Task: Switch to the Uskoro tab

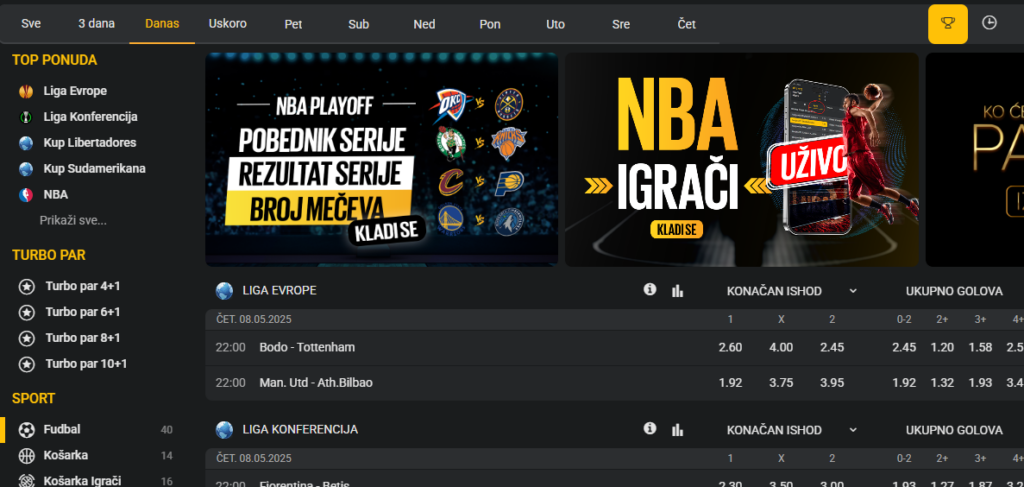Action: [227, 24]
